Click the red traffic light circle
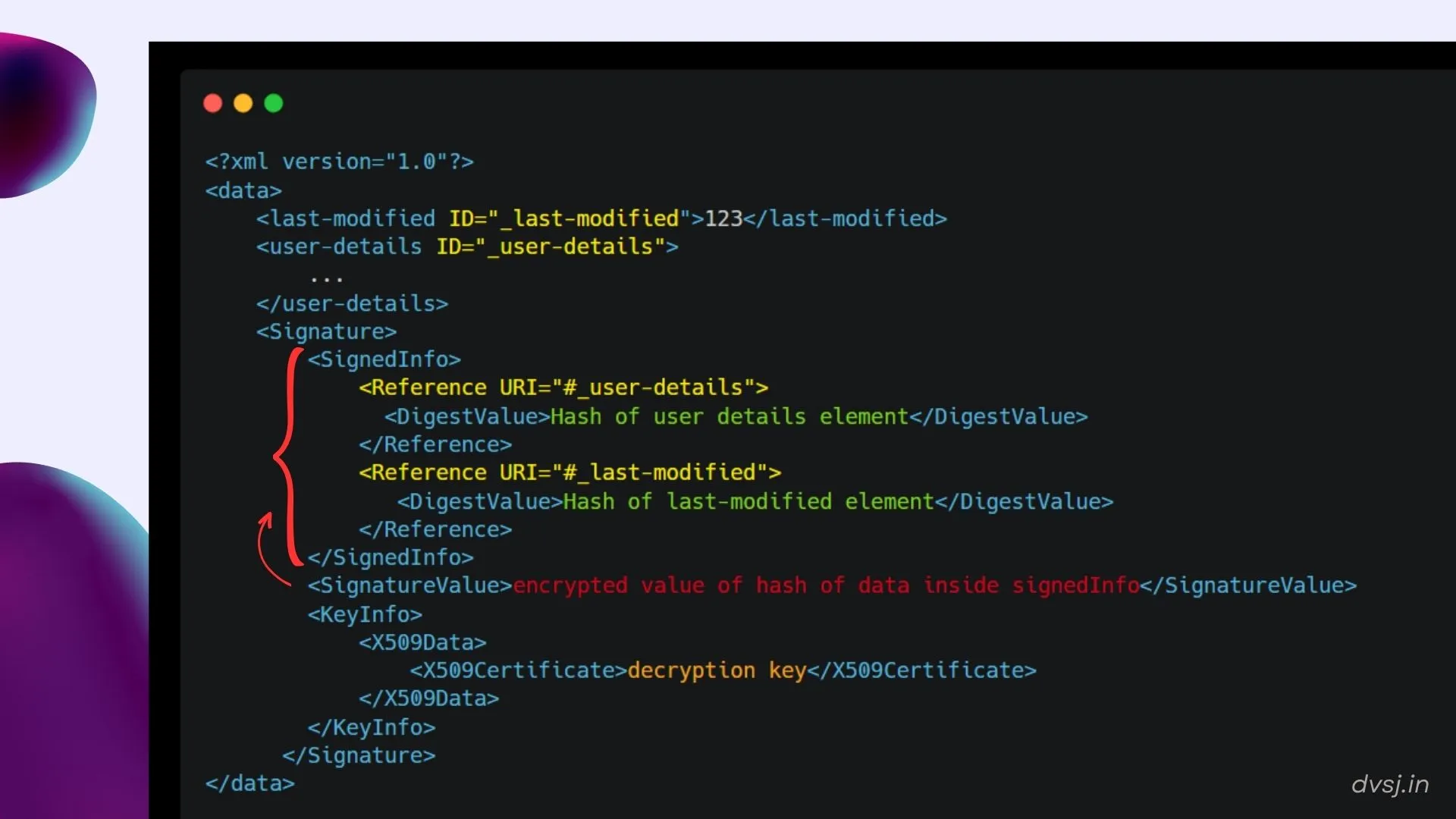1456x819 pixels. click(212, 103)
